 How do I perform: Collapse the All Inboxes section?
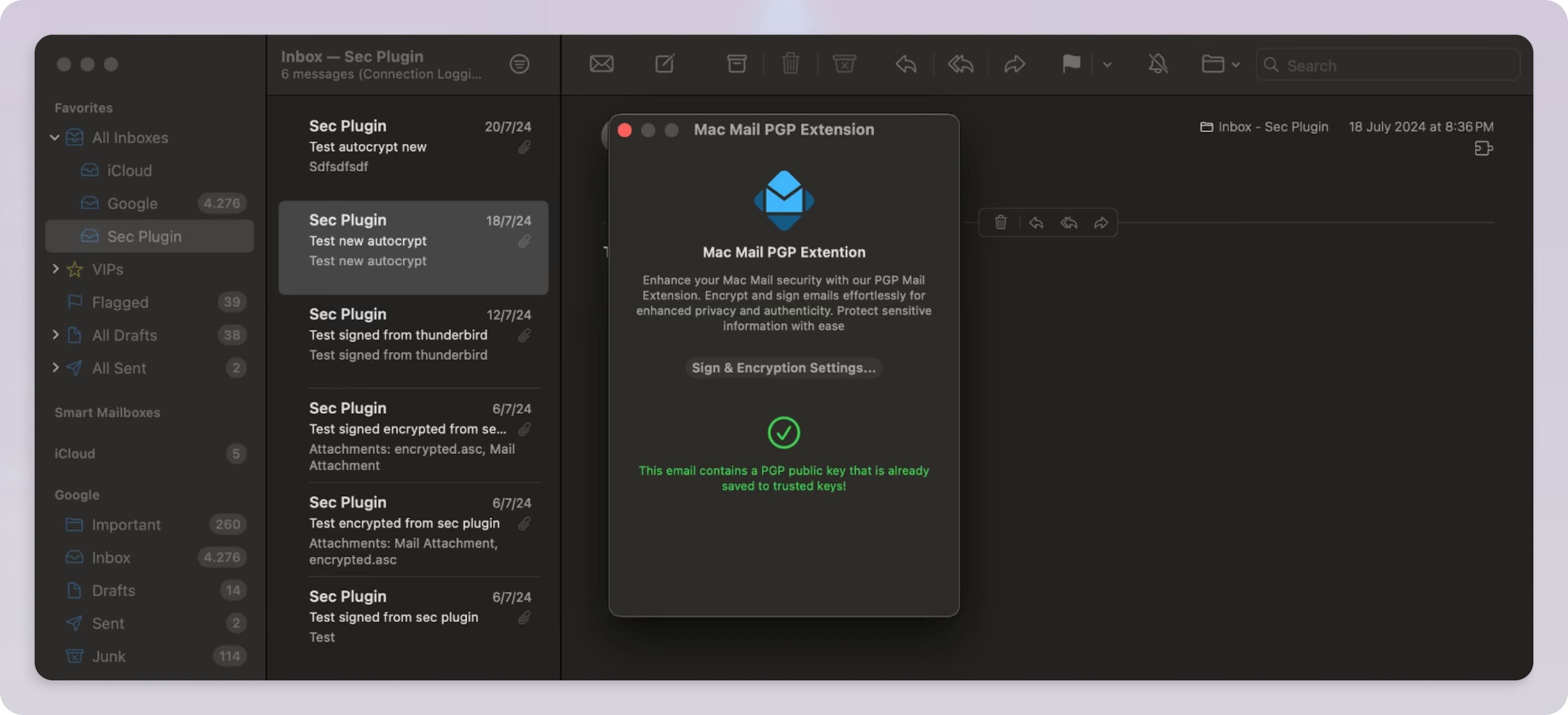pyautogui.click(x=55, y=137)
